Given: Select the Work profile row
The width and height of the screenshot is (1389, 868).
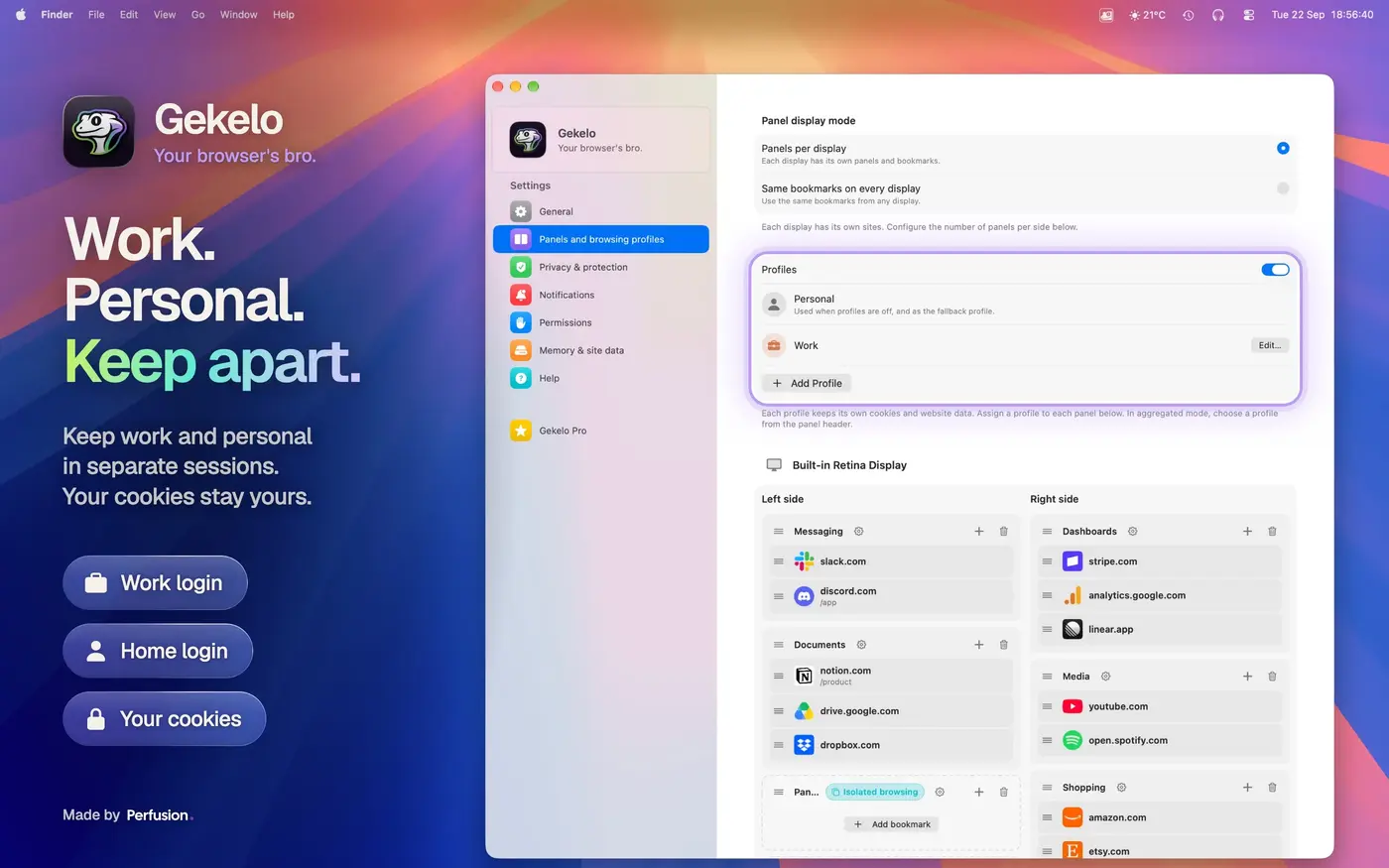Looking at the screenshot, I should [x=1025, y=345].
